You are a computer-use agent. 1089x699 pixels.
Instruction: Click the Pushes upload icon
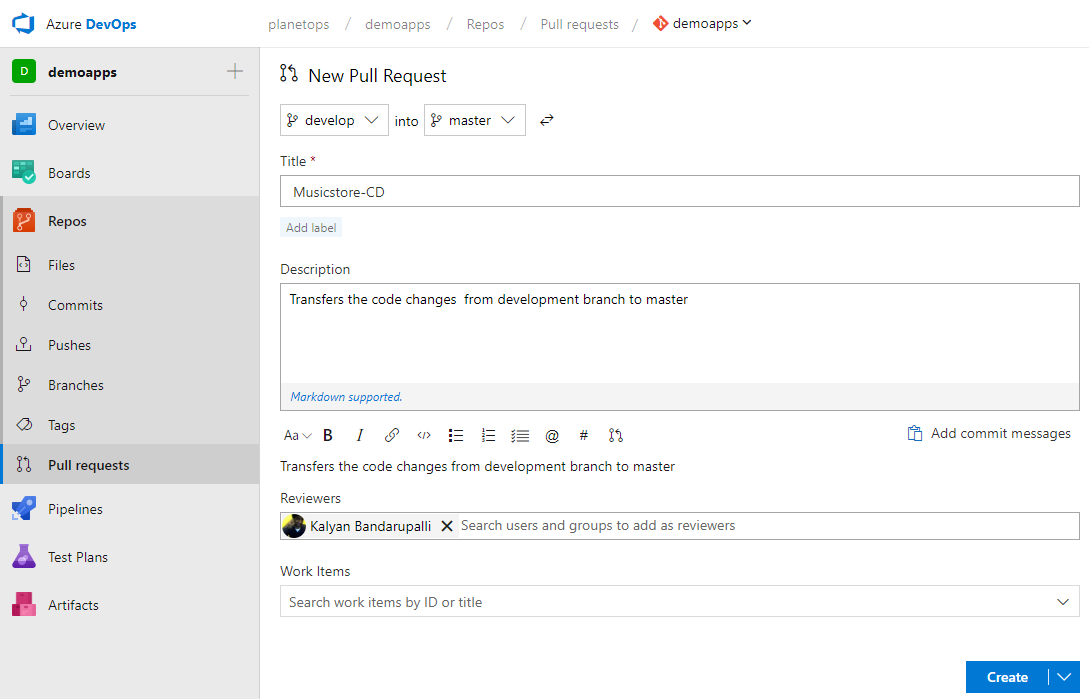(x=24, y=345)
